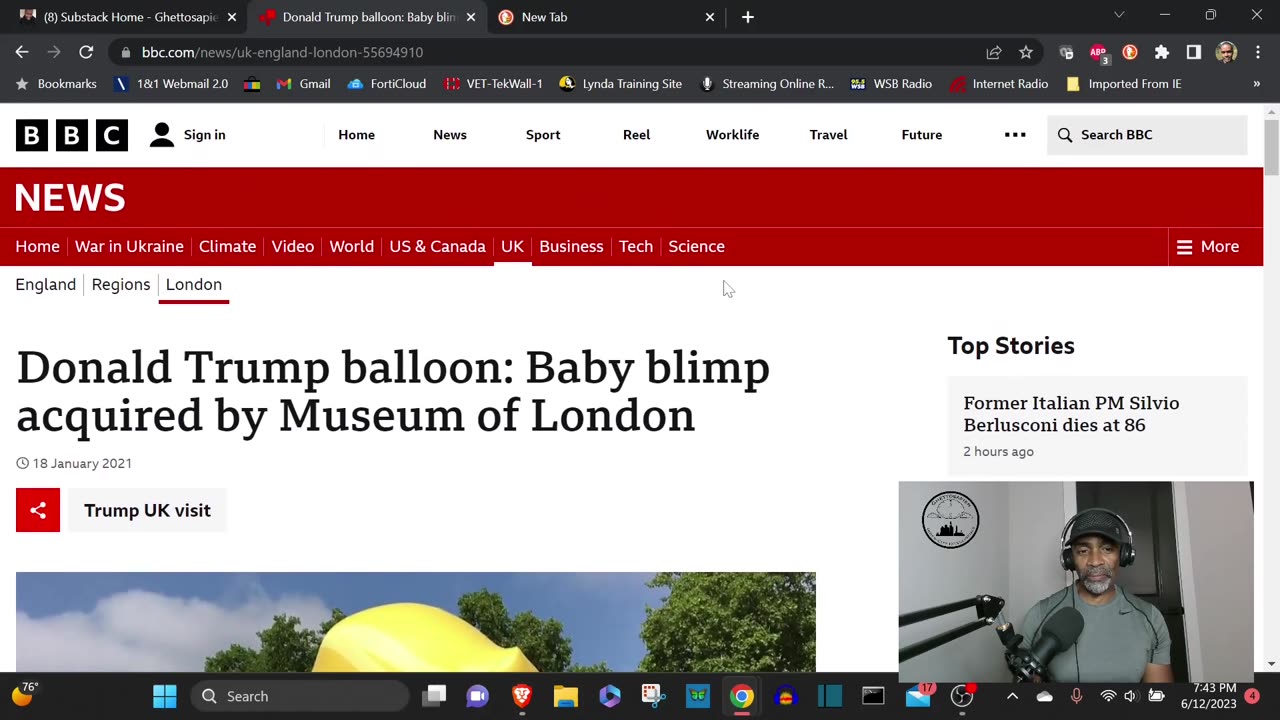This screenshot has height=720, width=1280.
Task: Reload the current BBC page
Action: point(86,52)
